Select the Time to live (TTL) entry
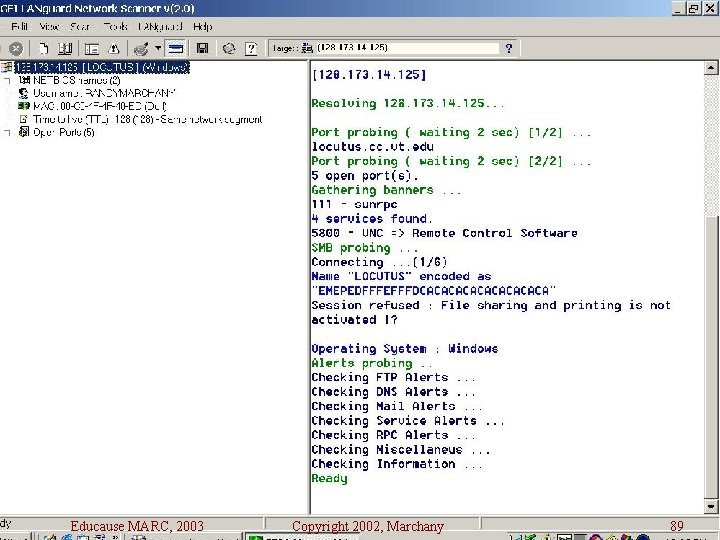The height and width of the screenshot is (540, 720). (x=147, y=119)
